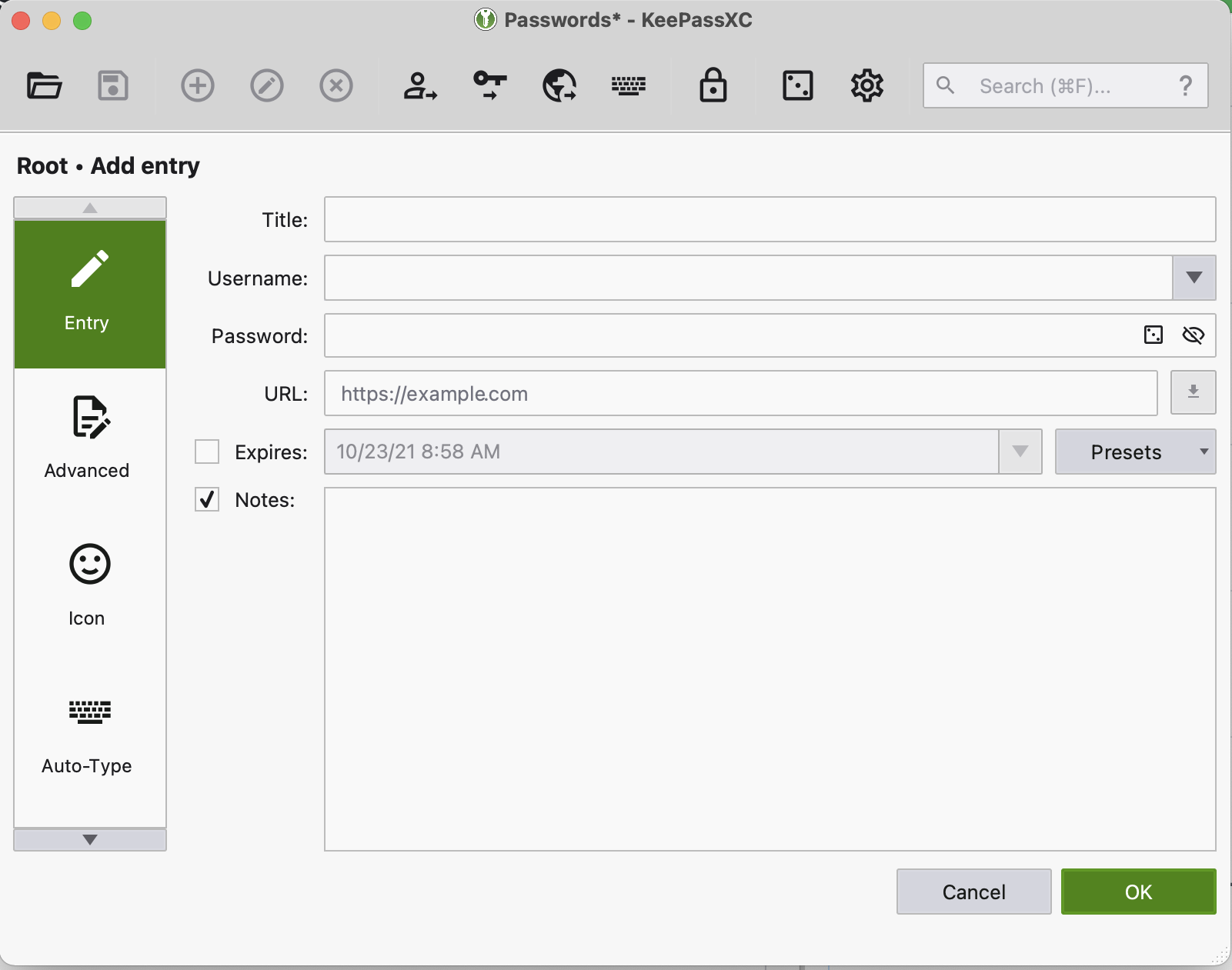Viewport: 1232px width, 970px height.
Task: Copy username to clipboard icon
Action: pos(420,85)
